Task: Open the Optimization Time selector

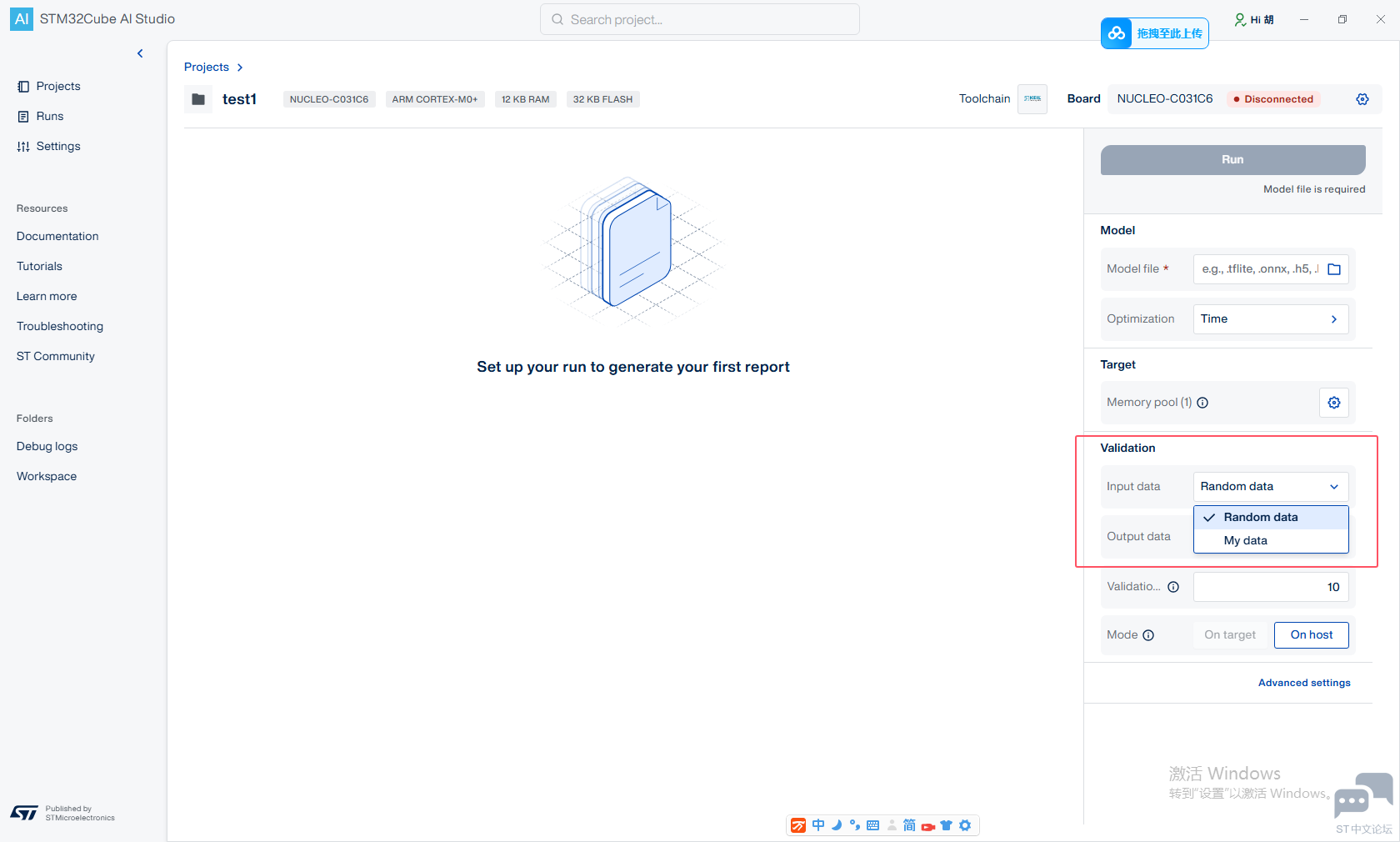Action: coord(1271,319)
